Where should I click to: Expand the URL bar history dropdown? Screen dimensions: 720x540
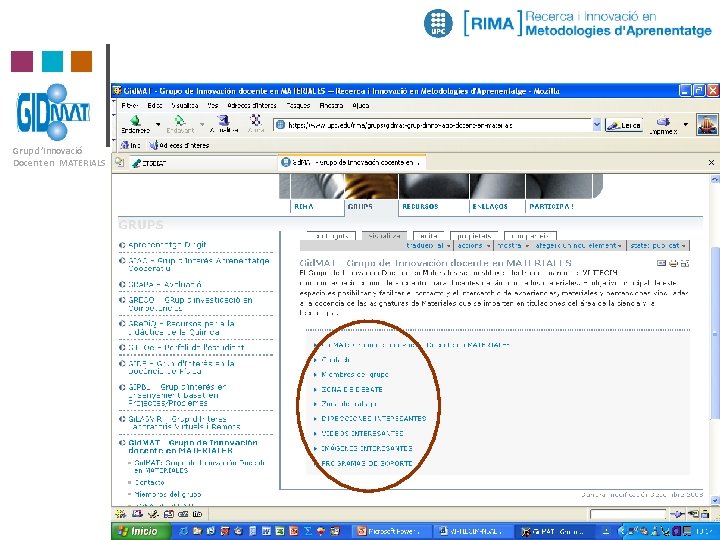pos(597,125)
